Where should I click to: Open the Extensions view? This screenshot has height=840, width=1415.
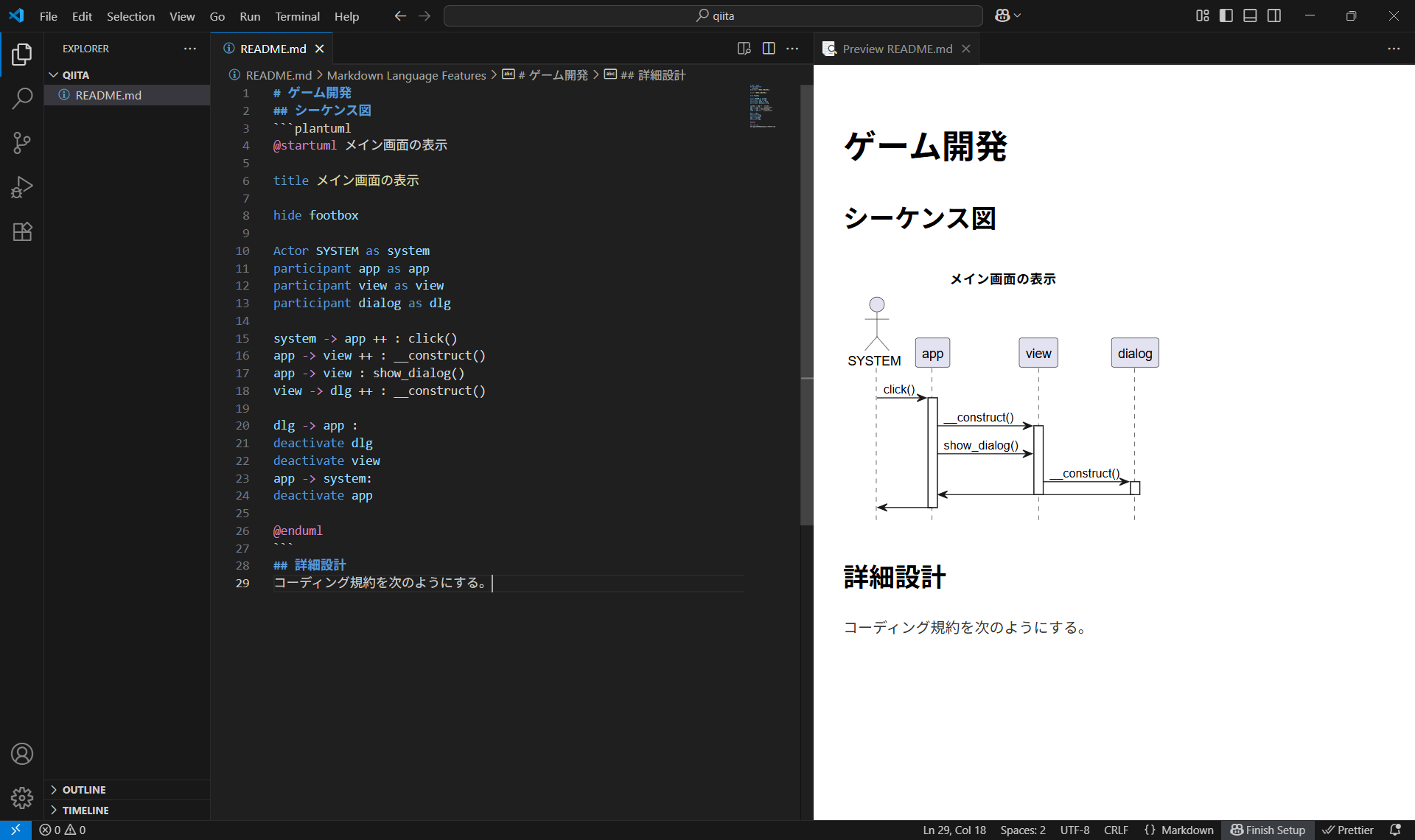pos(22,232)
